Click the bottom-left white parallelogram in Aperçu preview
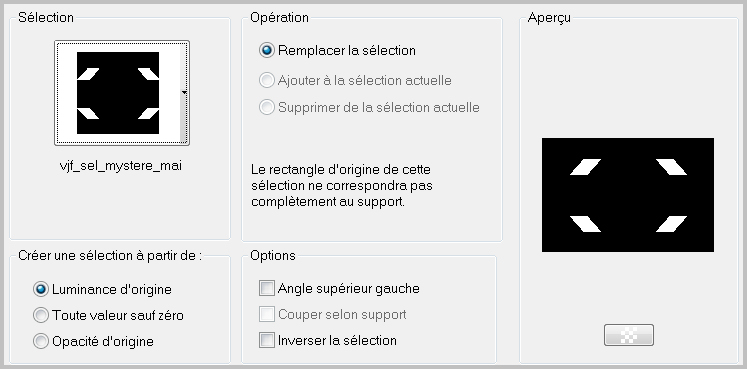This screenshot has height=369, width=747. pyautogui.click(x=585, y=224)
